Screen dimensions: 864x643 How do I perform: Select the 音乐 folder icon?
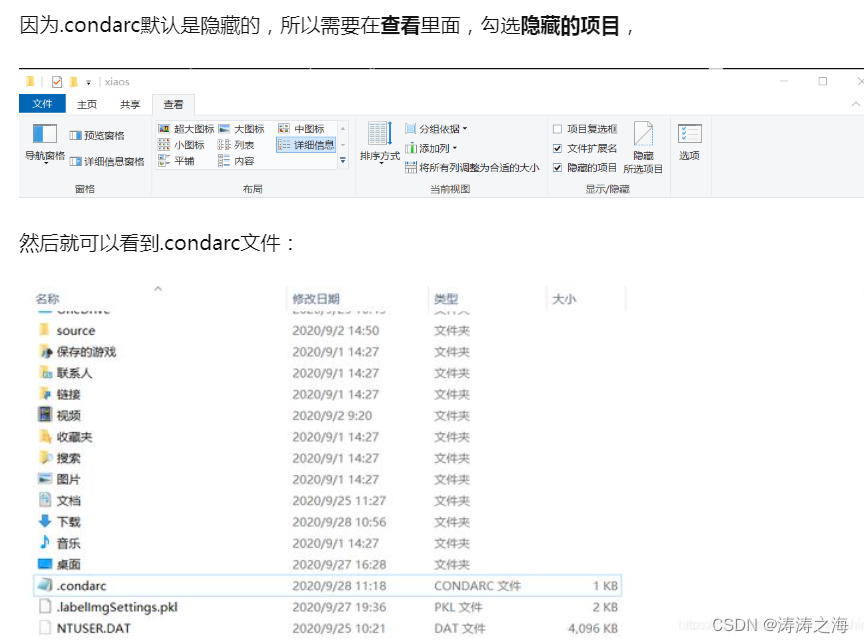click(45, 542)
